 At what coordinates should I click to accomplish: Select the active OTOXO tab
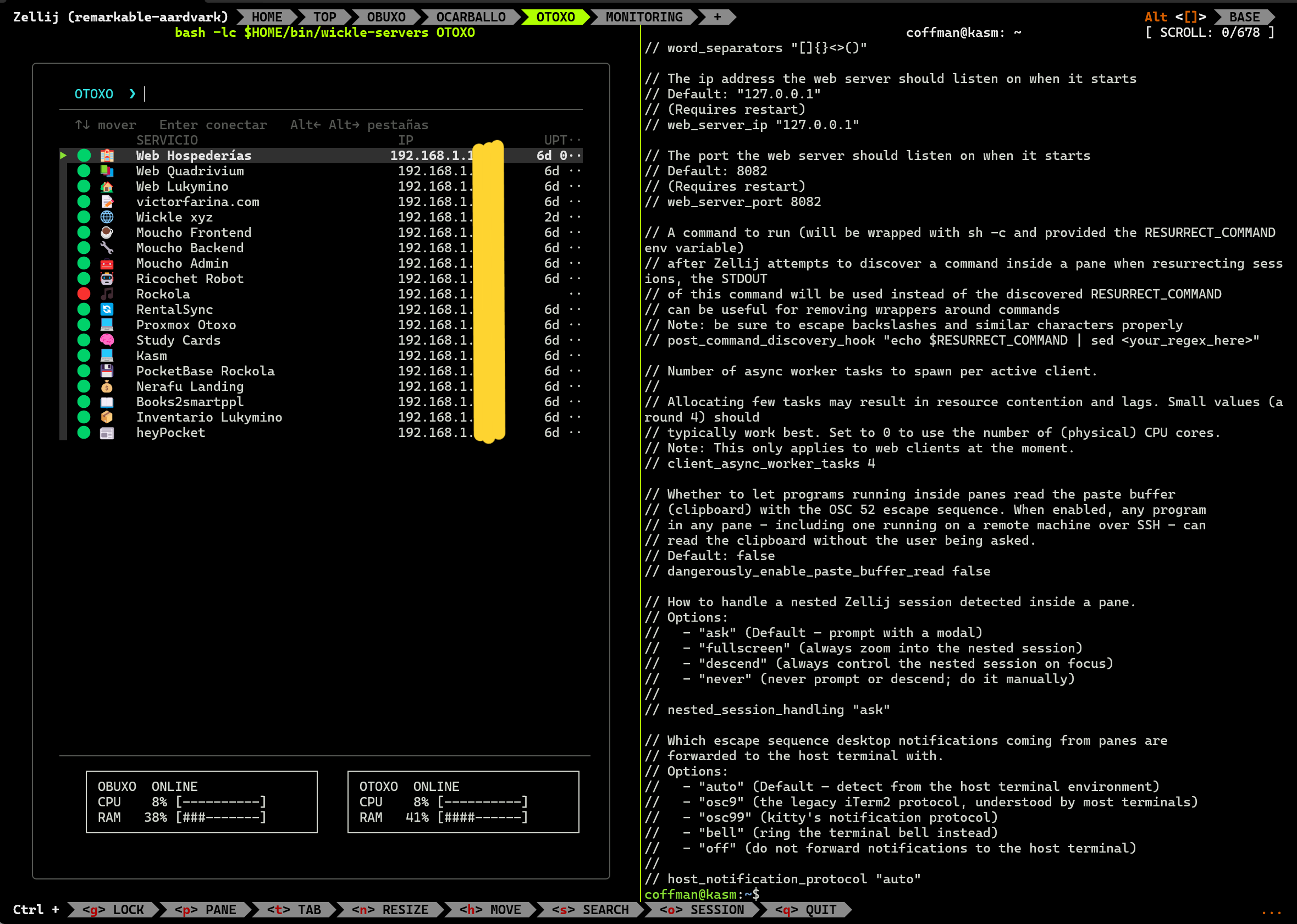(x=555, y=17)
